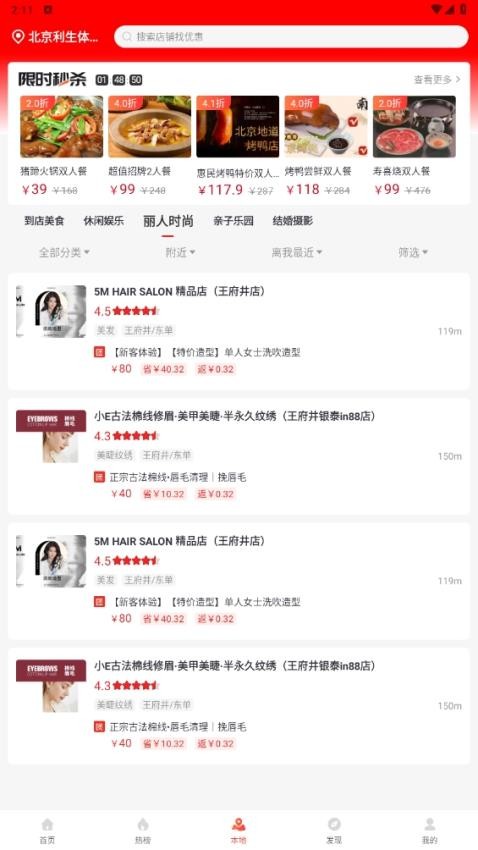Open the 首页 home tab icon
The width and height of the screenshot is (478, 850).
(x=47, y=825)
